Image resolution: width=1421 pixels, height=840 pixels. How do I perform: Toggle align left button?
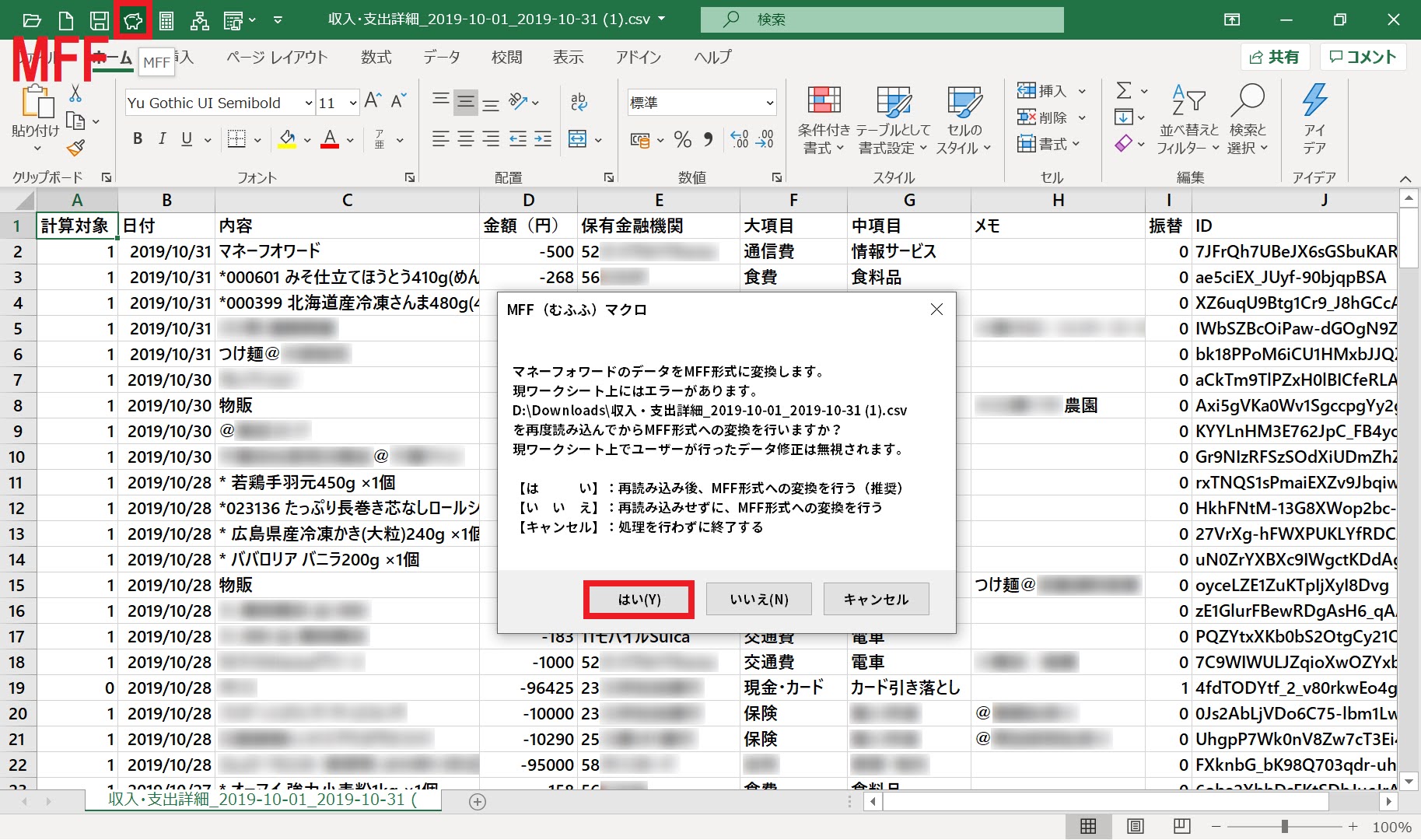coord(440,139)
